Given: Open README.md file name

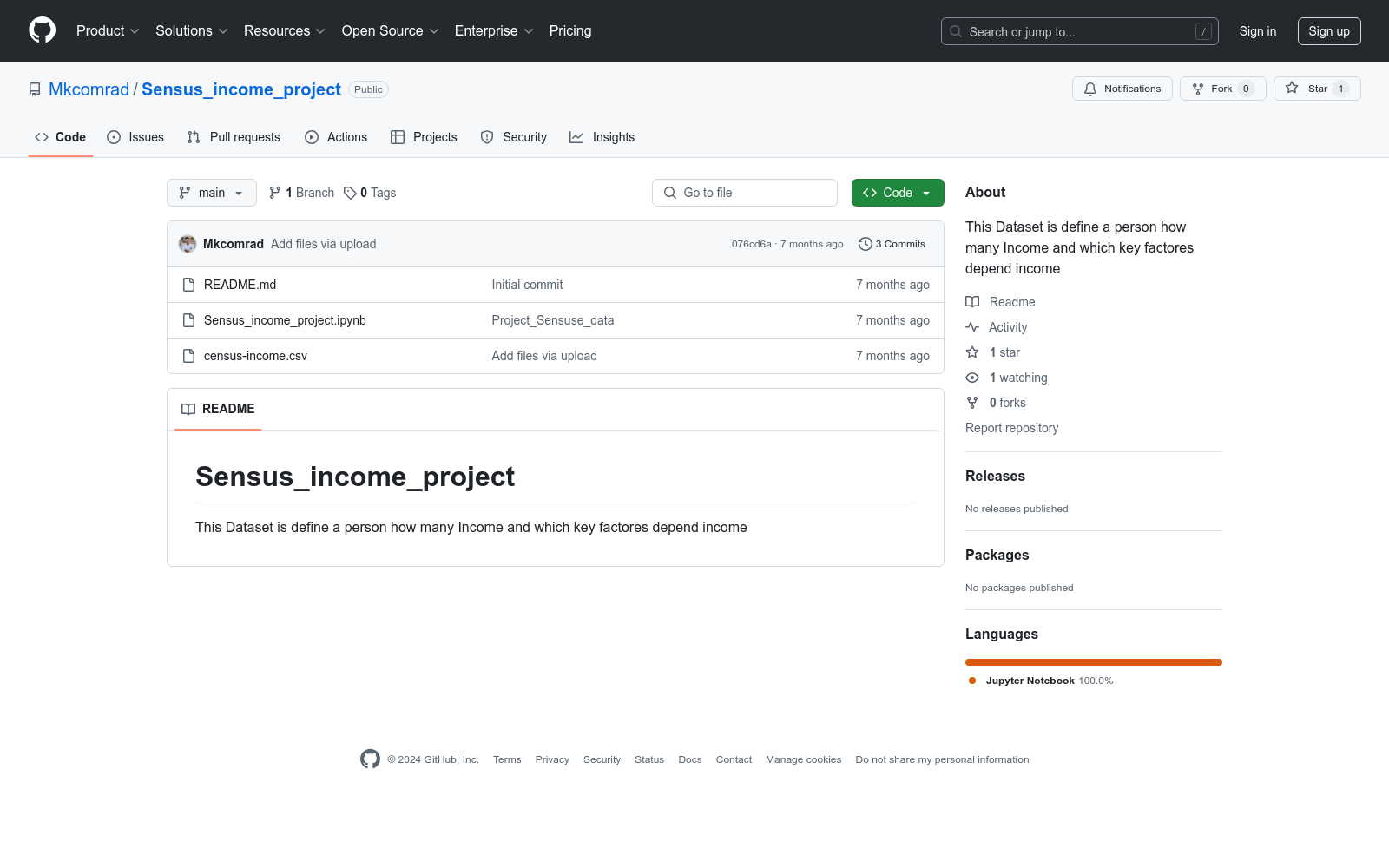Looking at the screenshot, I should coord(240,285).
